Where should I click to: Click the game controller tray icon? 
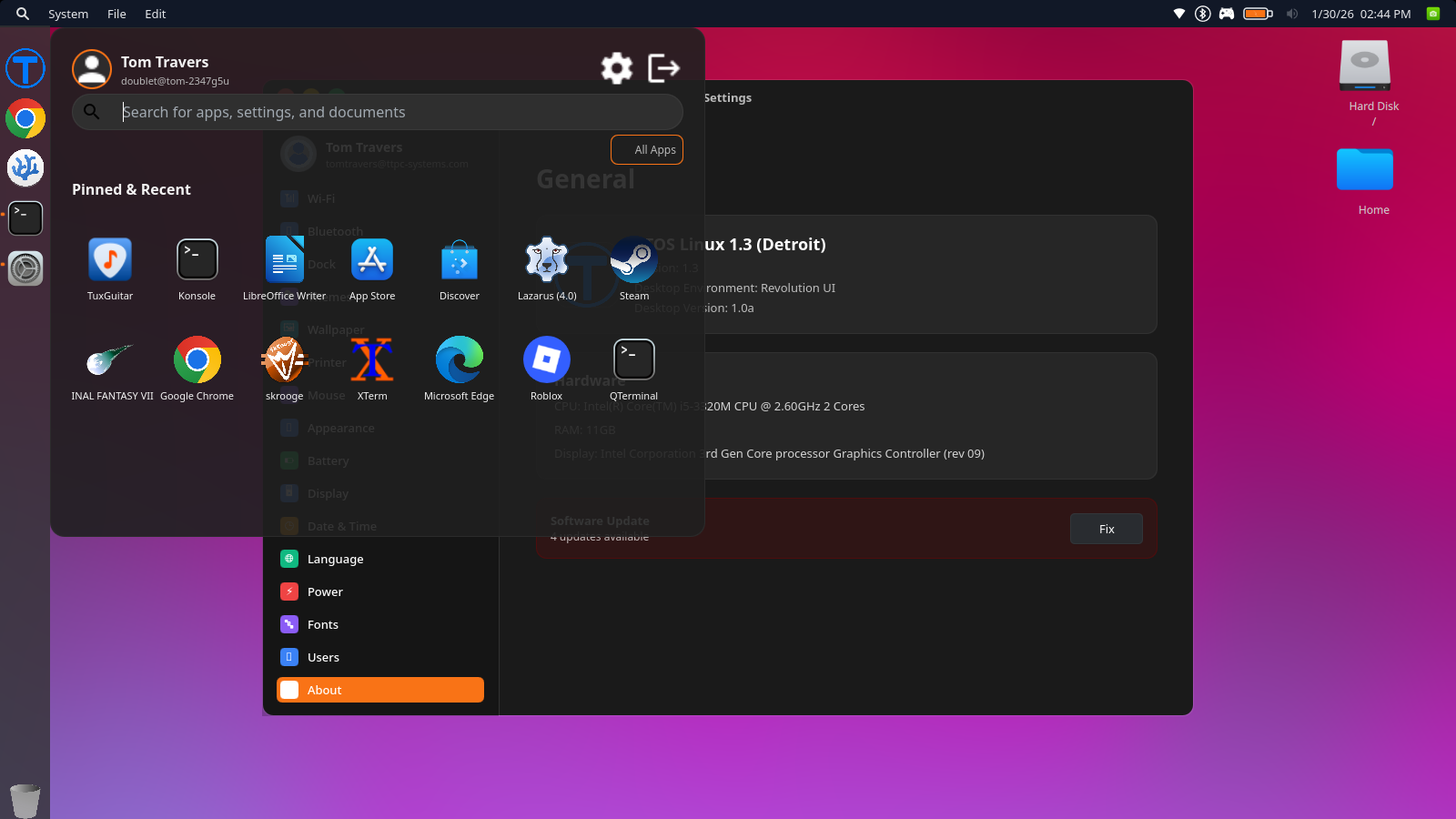[1227, 14]
